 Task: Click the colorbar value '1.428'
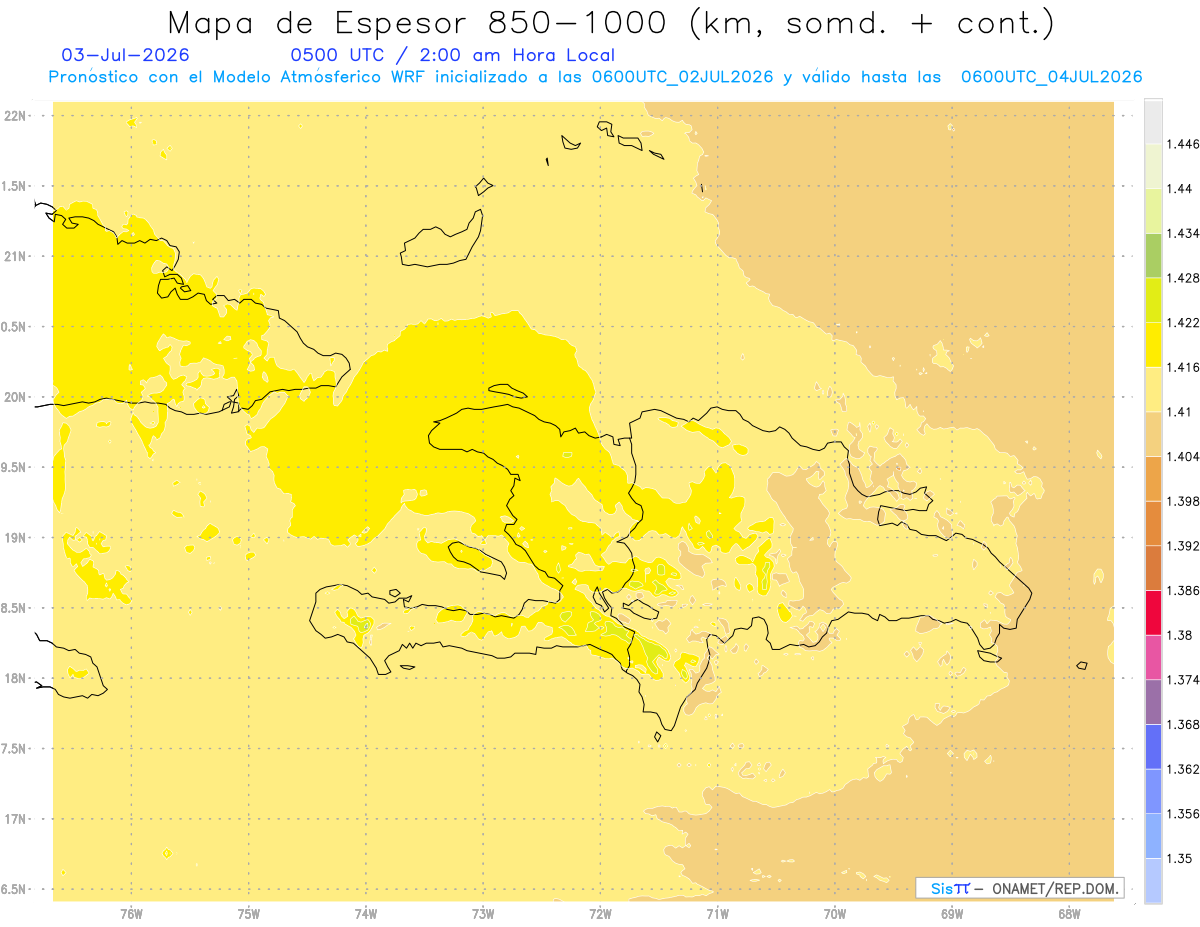1185,278
